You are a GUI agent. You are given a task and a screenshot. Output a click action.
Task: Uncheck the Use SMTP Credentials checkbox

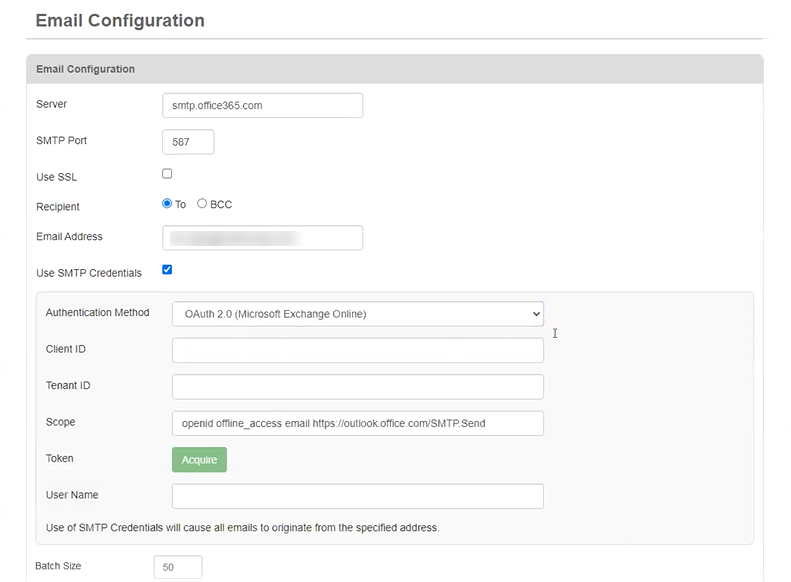coord(167,270)
